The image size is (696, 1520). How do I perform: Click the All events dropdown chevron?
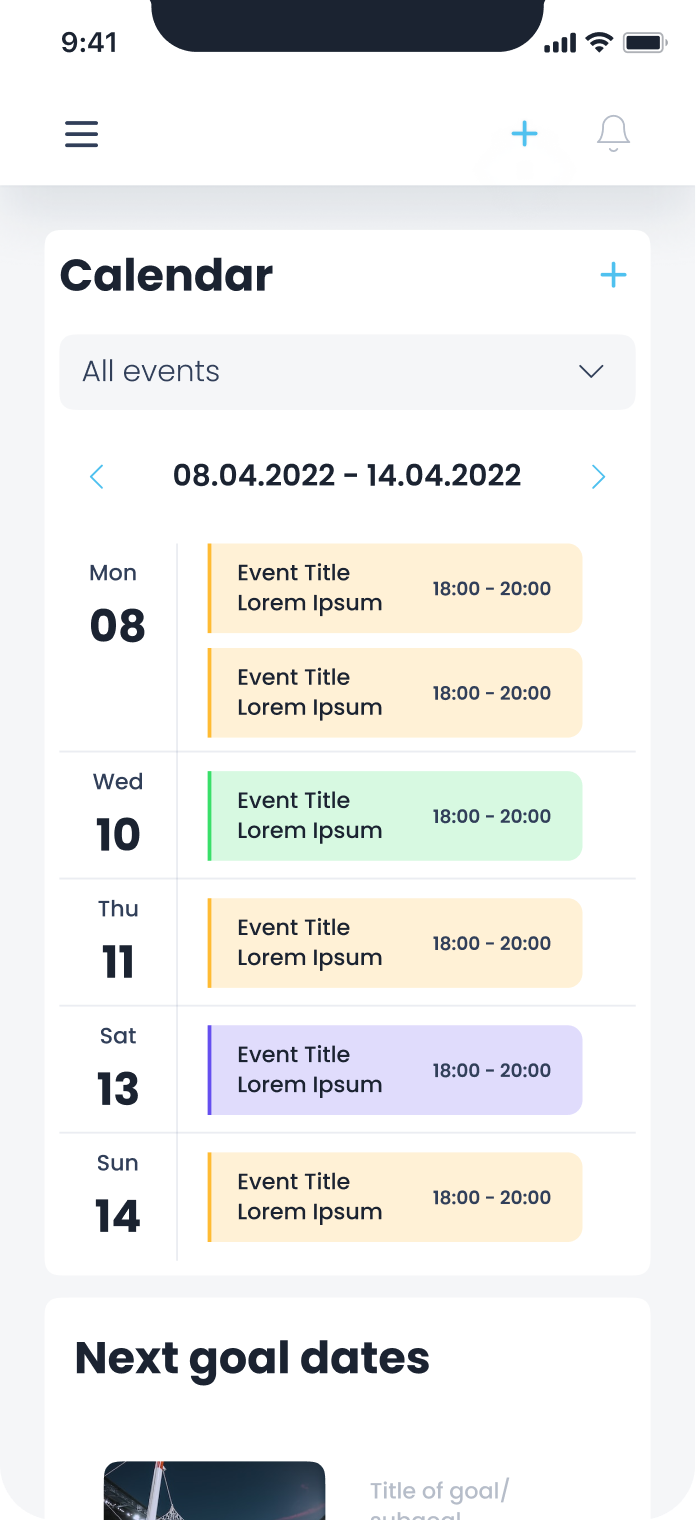[x=591, y=372]
